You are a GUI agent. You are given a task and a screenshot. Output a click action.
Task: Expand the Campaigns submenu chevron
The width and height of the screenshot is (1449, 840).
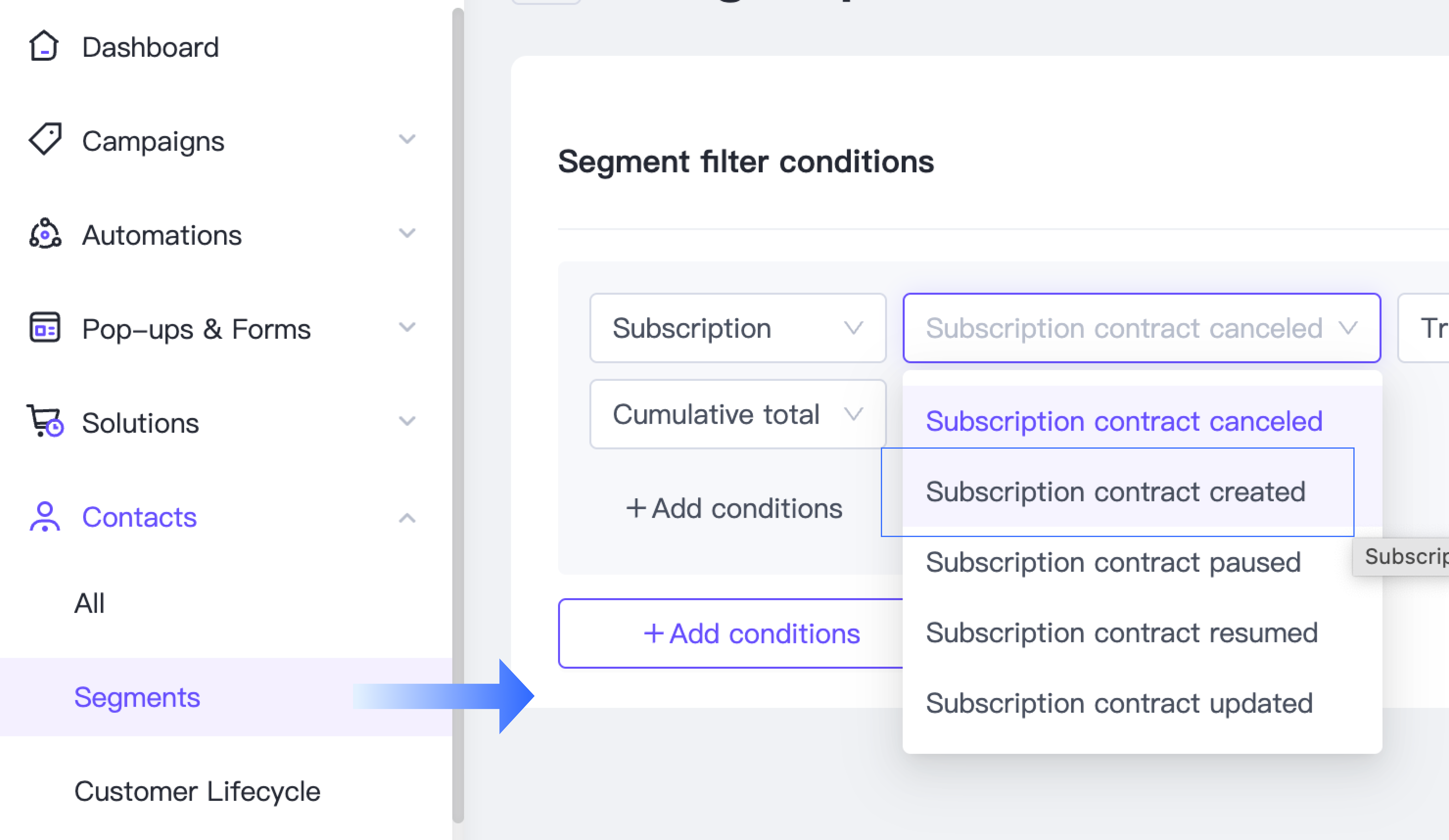tap(407, 139)
